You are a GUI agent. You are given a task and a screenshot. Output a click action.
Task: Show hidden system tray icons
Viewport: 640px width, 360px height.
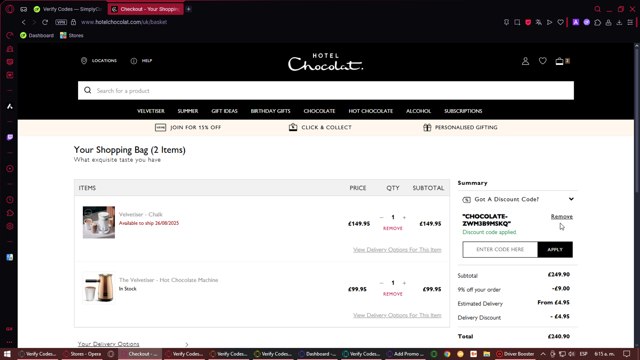(x=543, y=354)
